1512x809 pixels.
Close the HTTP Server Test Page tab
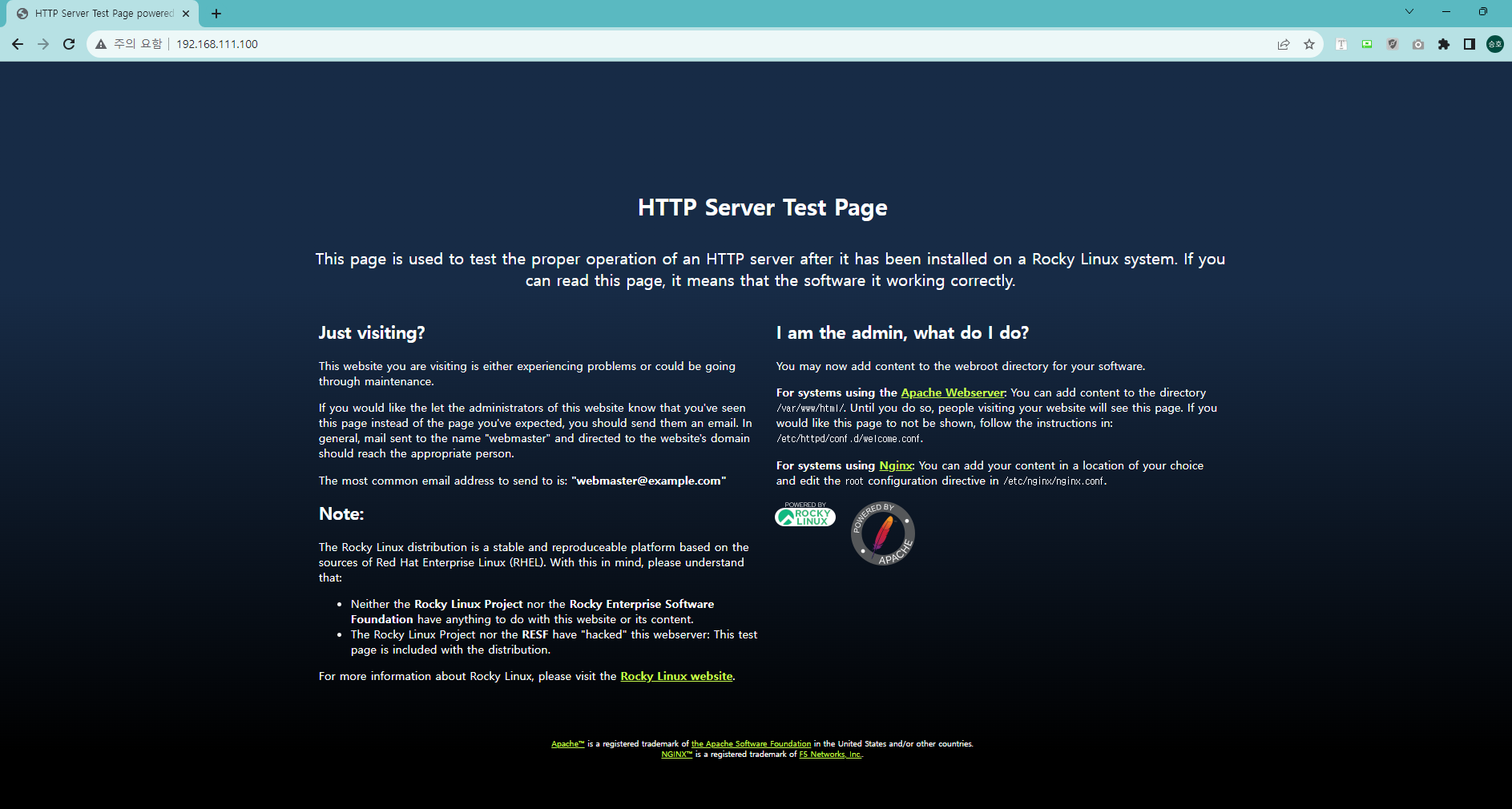coord(186,14)
